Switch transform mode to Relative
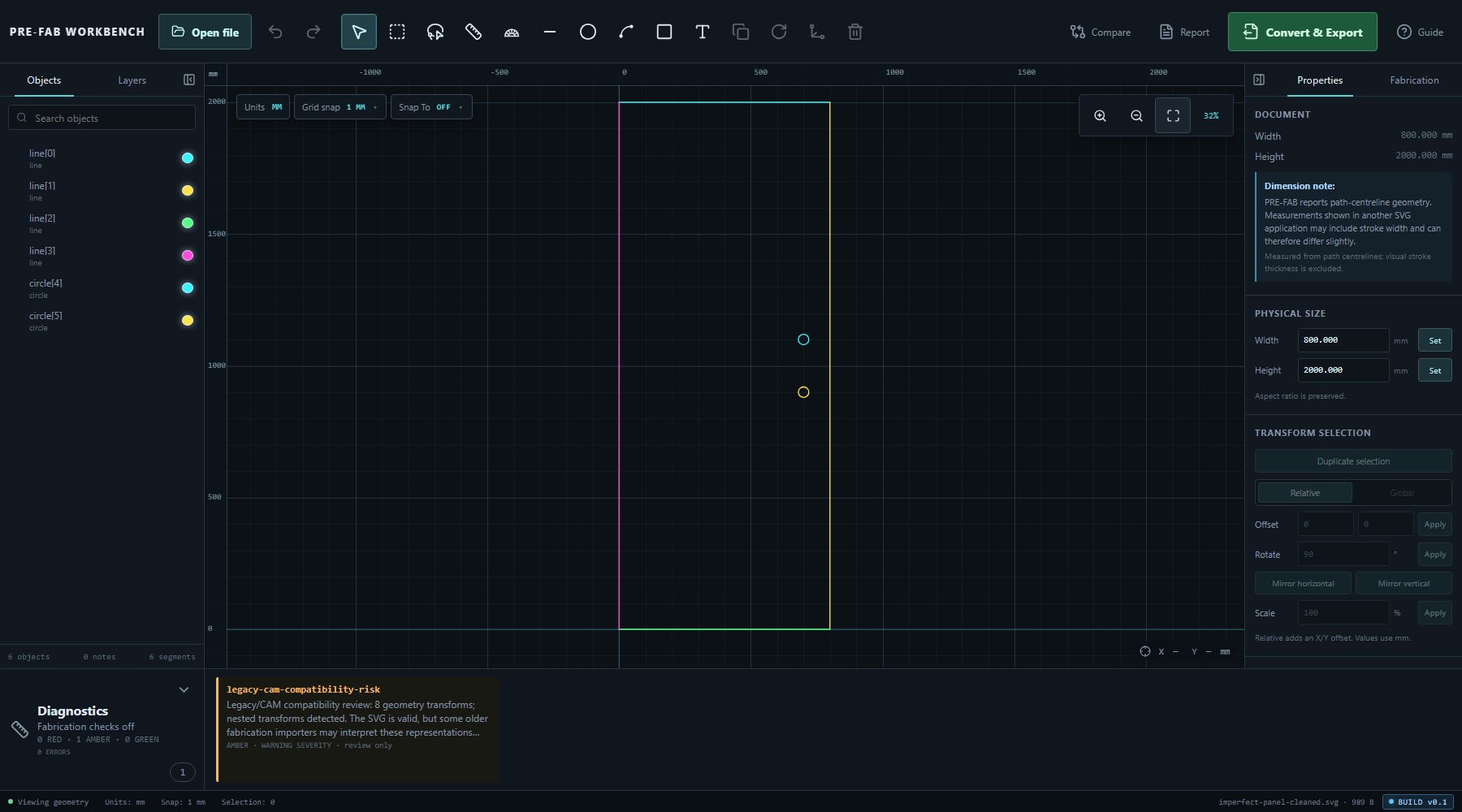The image size is (1462, 812). click(1305, 493)
